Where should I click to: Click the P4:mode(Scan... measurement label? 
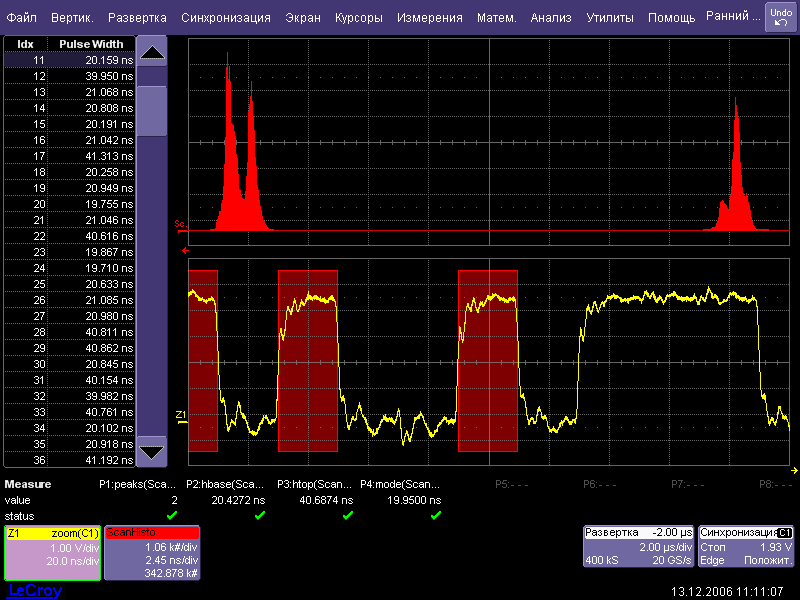pos(400,484)
